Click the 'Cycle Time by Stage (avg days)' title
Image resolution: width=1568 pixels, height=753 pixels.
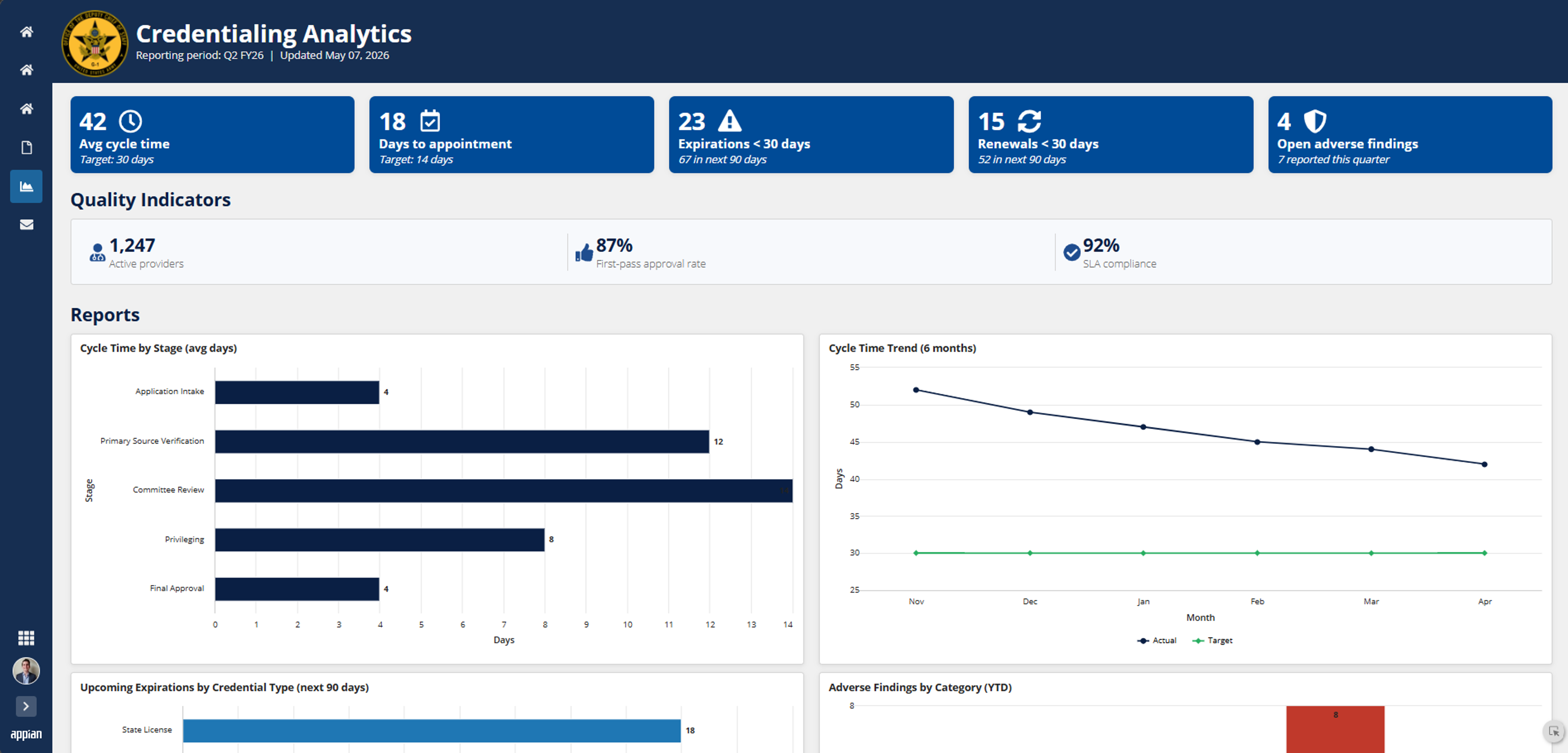(158, 348)
